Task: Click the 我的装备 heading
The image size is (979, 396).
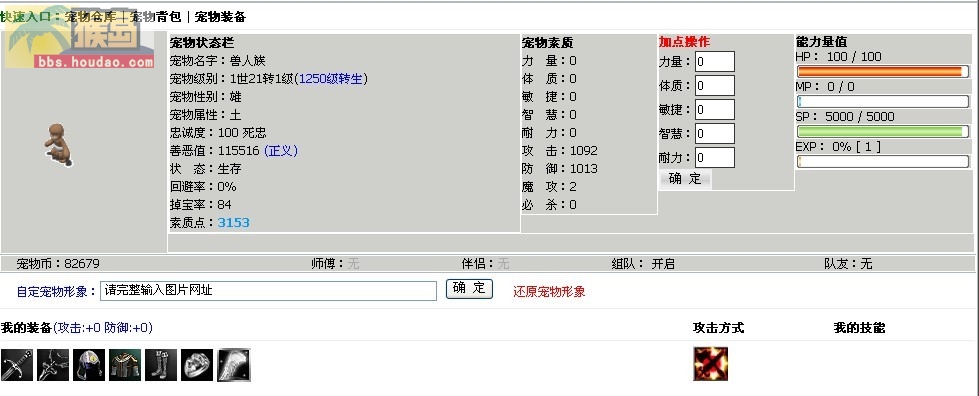Action: click(x=26, y=328)
